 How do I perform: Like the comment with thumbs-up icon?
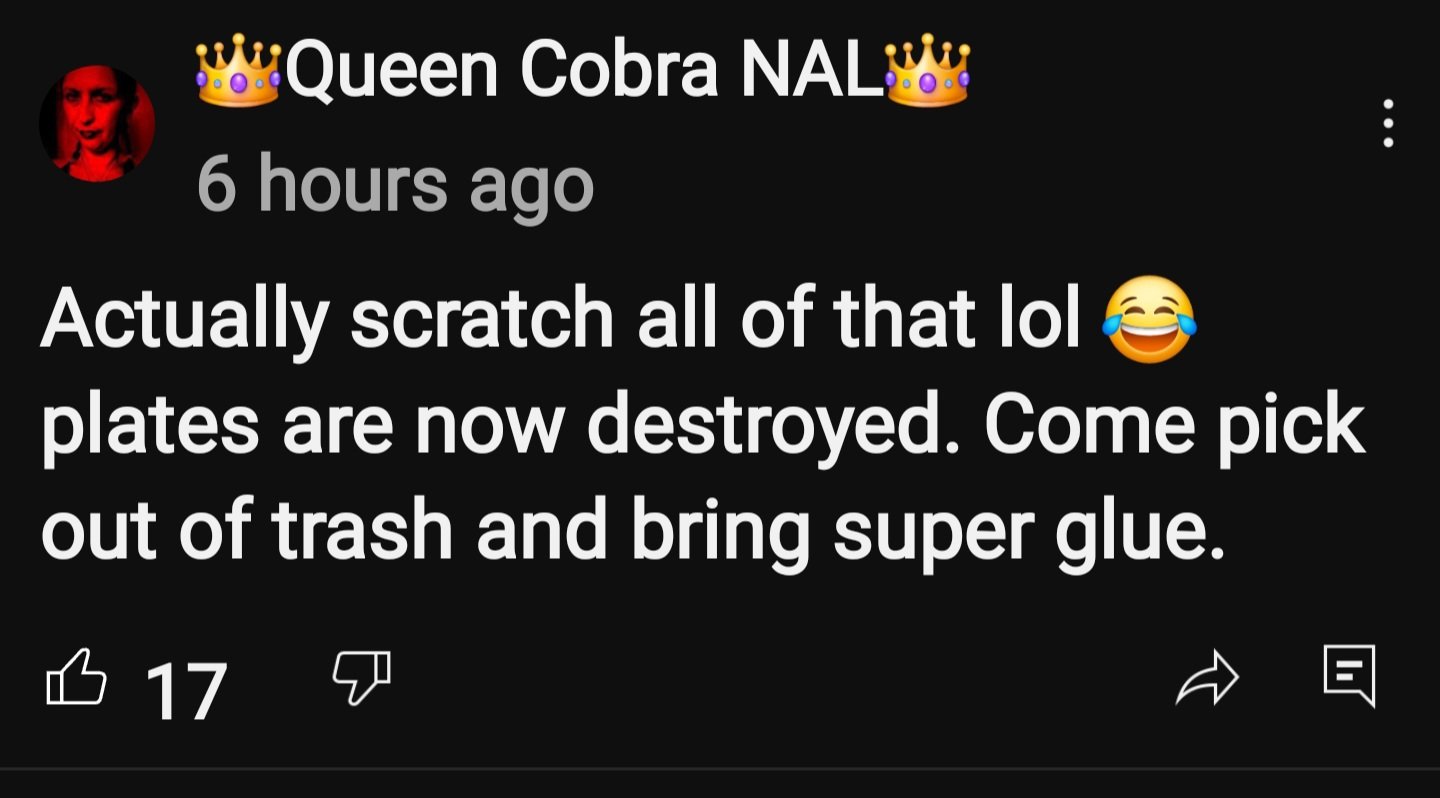pyautogui.click(x=77, y=678)
